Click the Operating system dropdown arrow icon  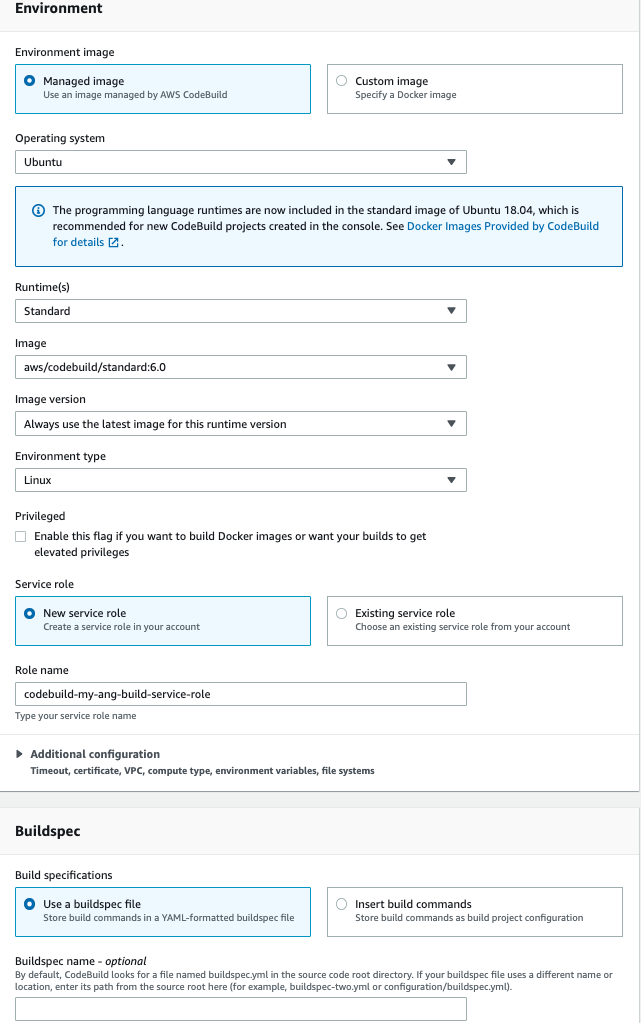click(x=451, y=162)
